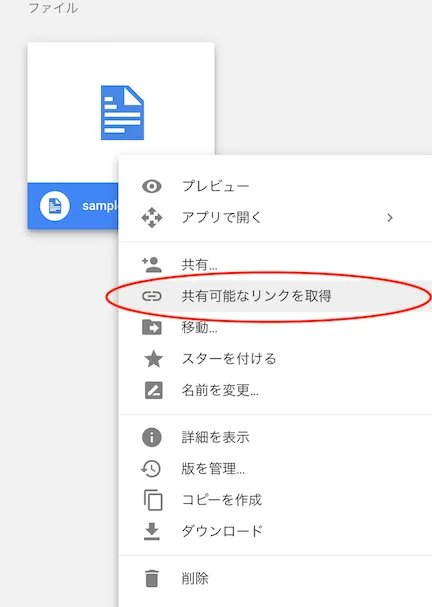Screen dimensions: 432x607
Task: Click the rename pencil icon
Action: (x=153, y=390)
